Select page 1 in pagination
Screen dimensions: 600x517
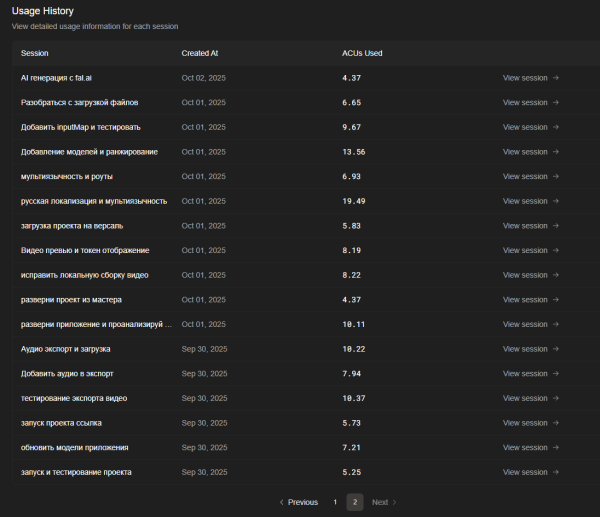(x=335, y=502)
